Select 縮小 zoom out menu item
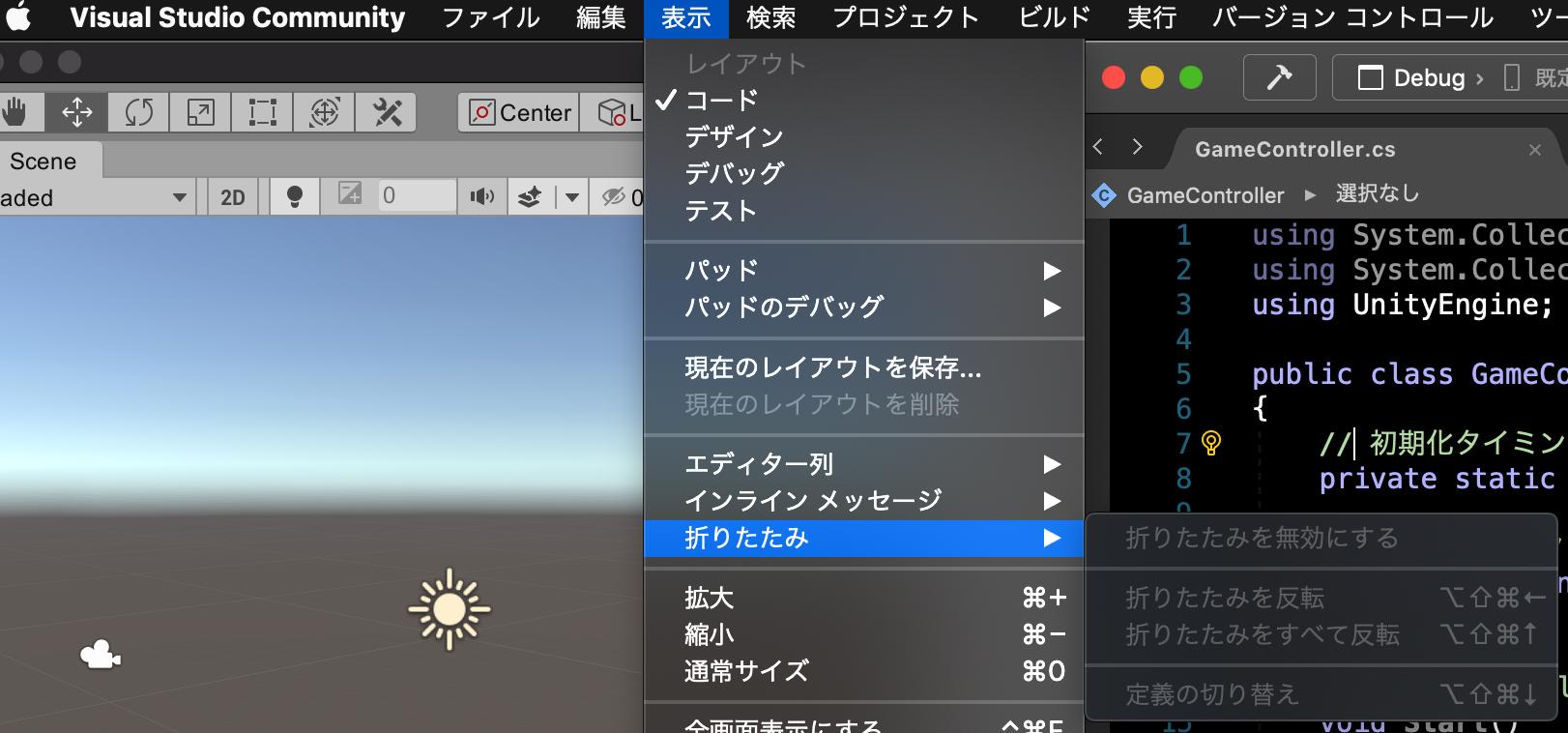This screenshot has height=733, width=1568. pos(863,634)
